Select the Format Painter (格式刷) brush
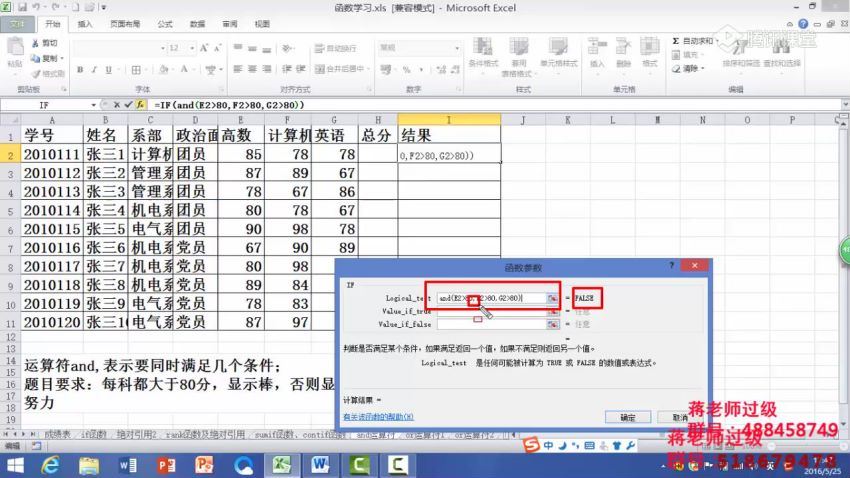Viewport: 850px width, 478px height. click(x=36, y=73)
